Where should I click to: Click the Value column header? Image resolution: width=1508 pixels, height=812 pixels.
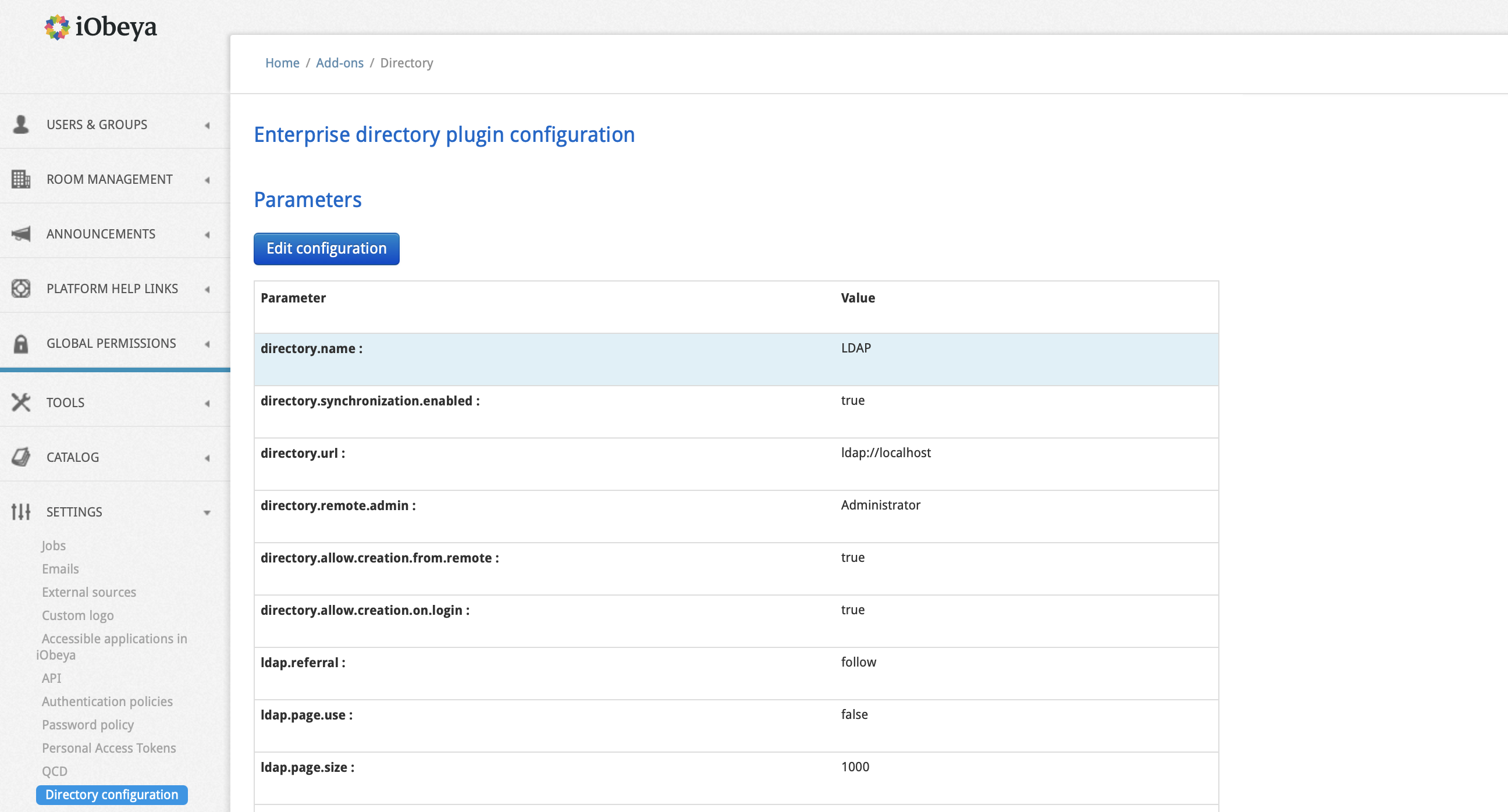pos(858,298)
